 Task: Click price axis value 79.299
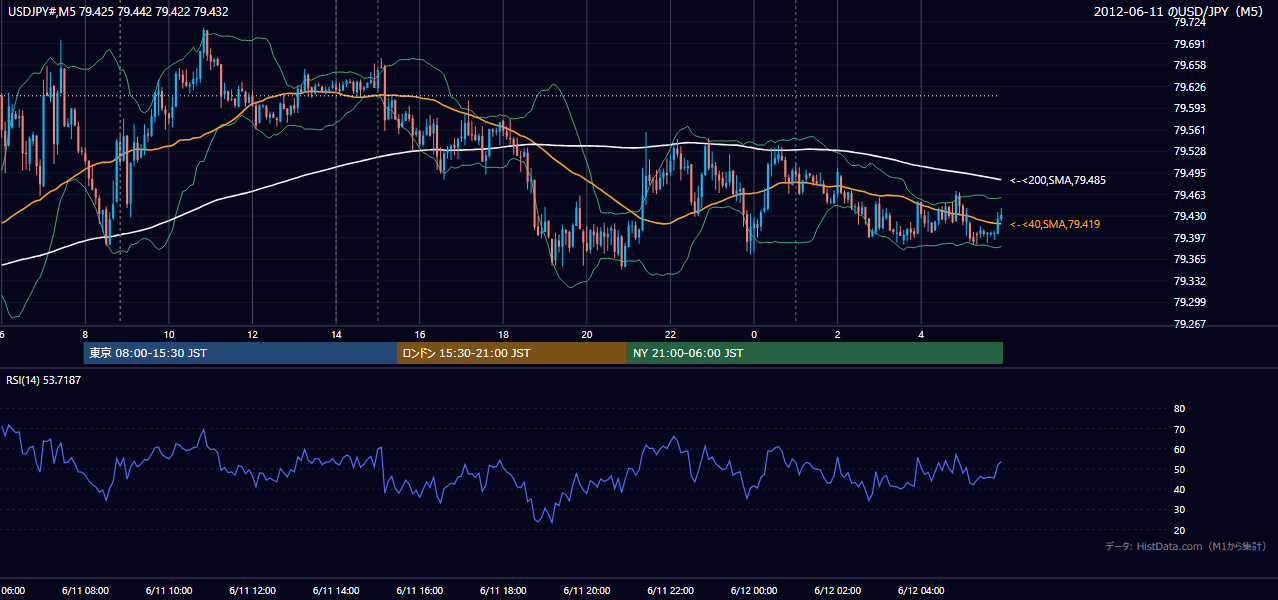click(x=1188, y=302)
